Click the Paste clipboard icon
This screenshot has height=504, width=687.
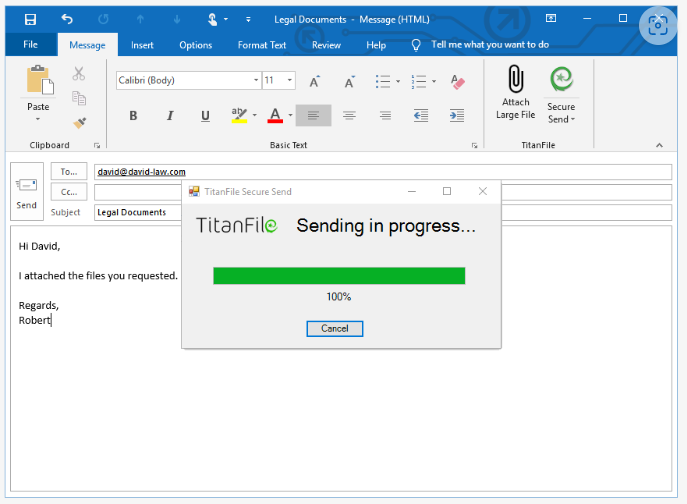click(40, 80)
